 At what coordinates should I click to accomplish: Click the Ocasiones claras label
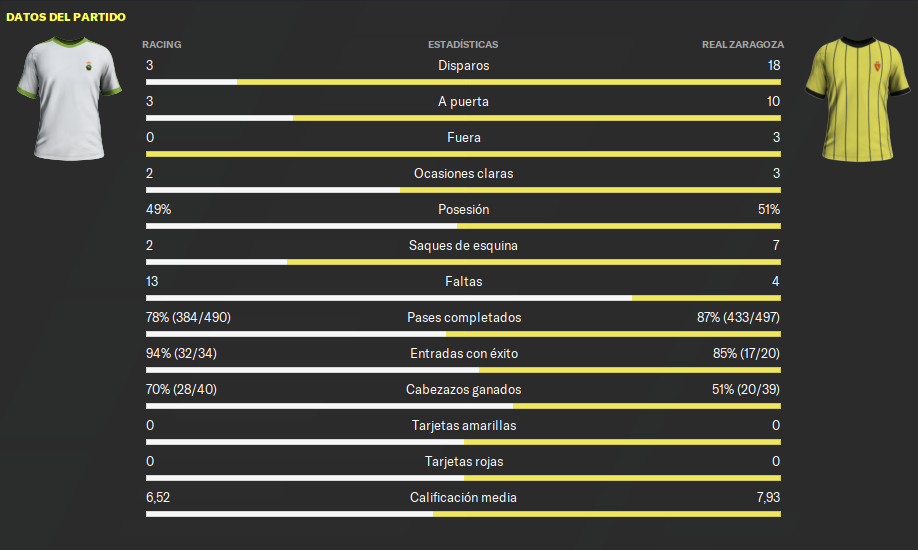click(x=463, y=173)
